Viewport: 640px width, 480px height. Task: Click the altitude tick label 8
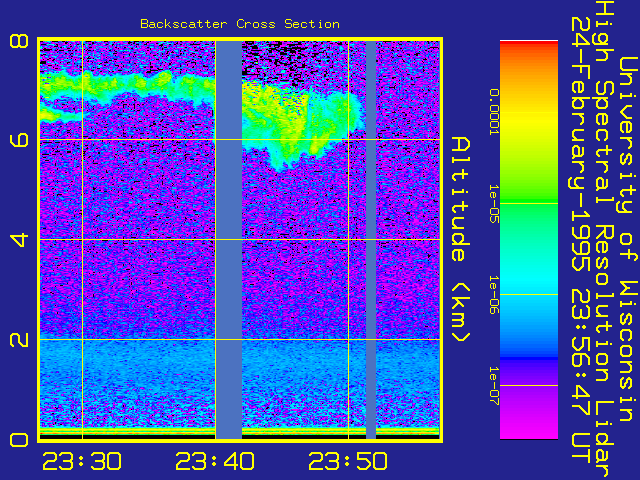[19, 41]
